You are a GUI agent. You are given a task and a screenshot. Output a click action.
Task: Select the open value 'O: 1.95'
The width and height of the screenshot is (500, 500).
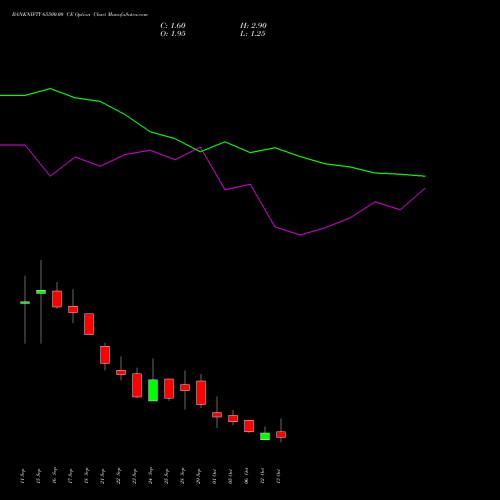(173, 34)
